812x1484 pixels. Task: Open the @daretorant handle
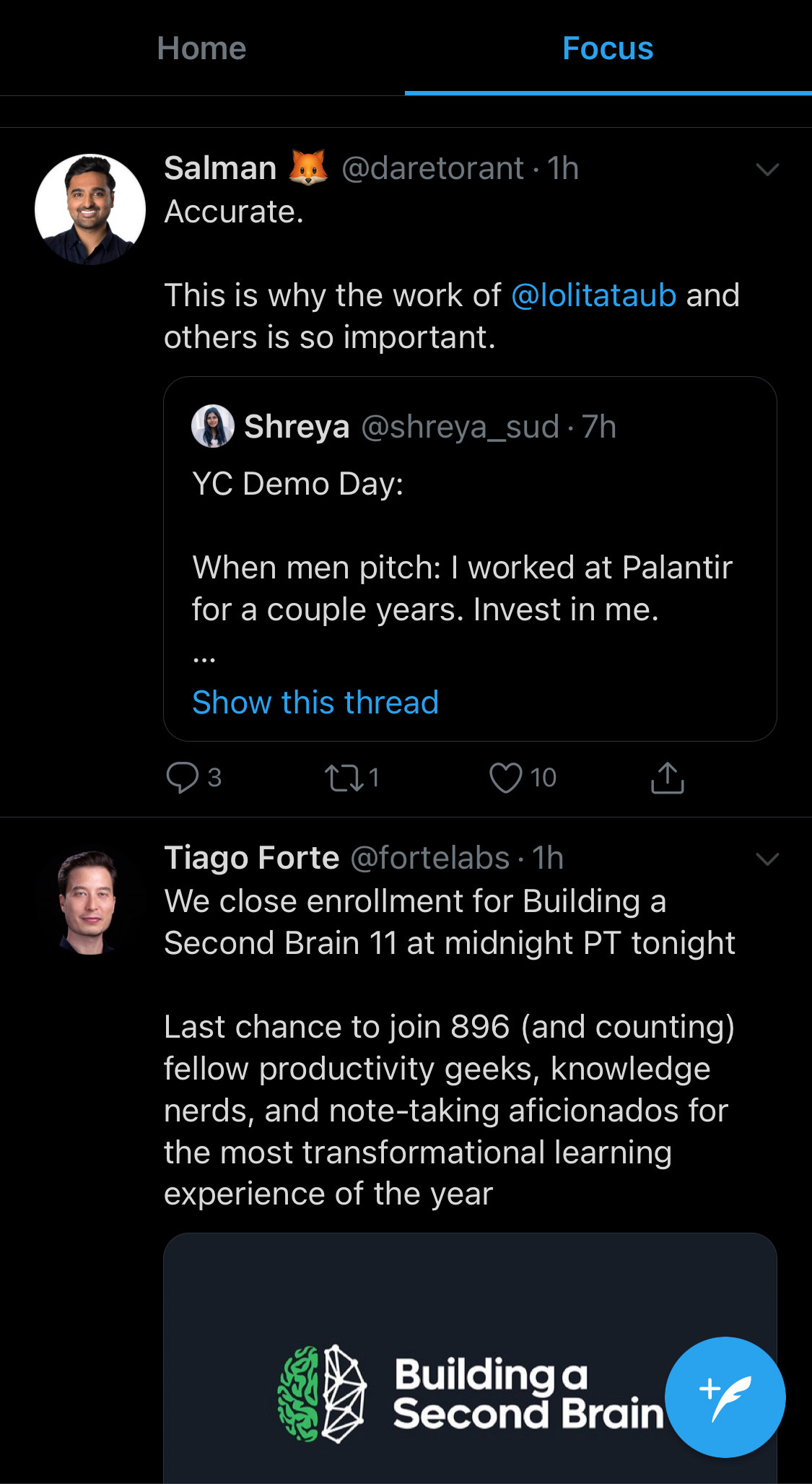point(432,168)
